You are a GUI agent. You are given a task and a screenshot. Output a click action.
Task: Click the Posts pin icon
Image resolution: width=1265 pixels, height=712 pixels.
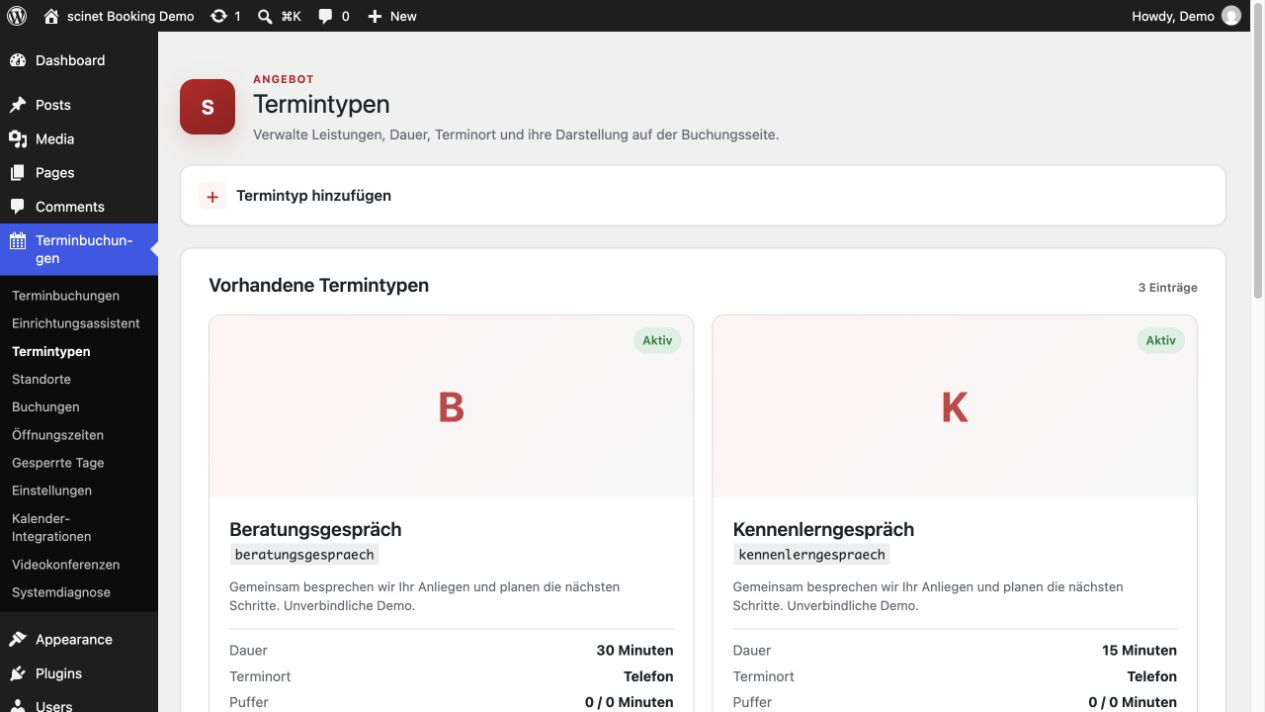coord(17,105)
